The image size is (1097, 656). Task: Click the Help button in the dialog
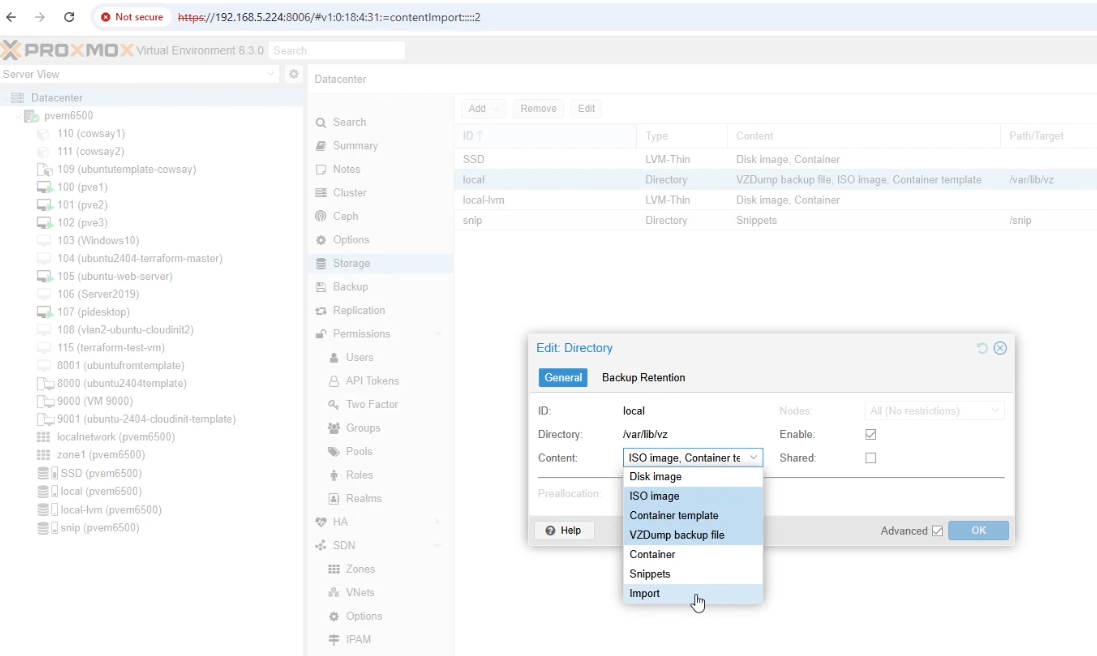[x=564, y=530]
